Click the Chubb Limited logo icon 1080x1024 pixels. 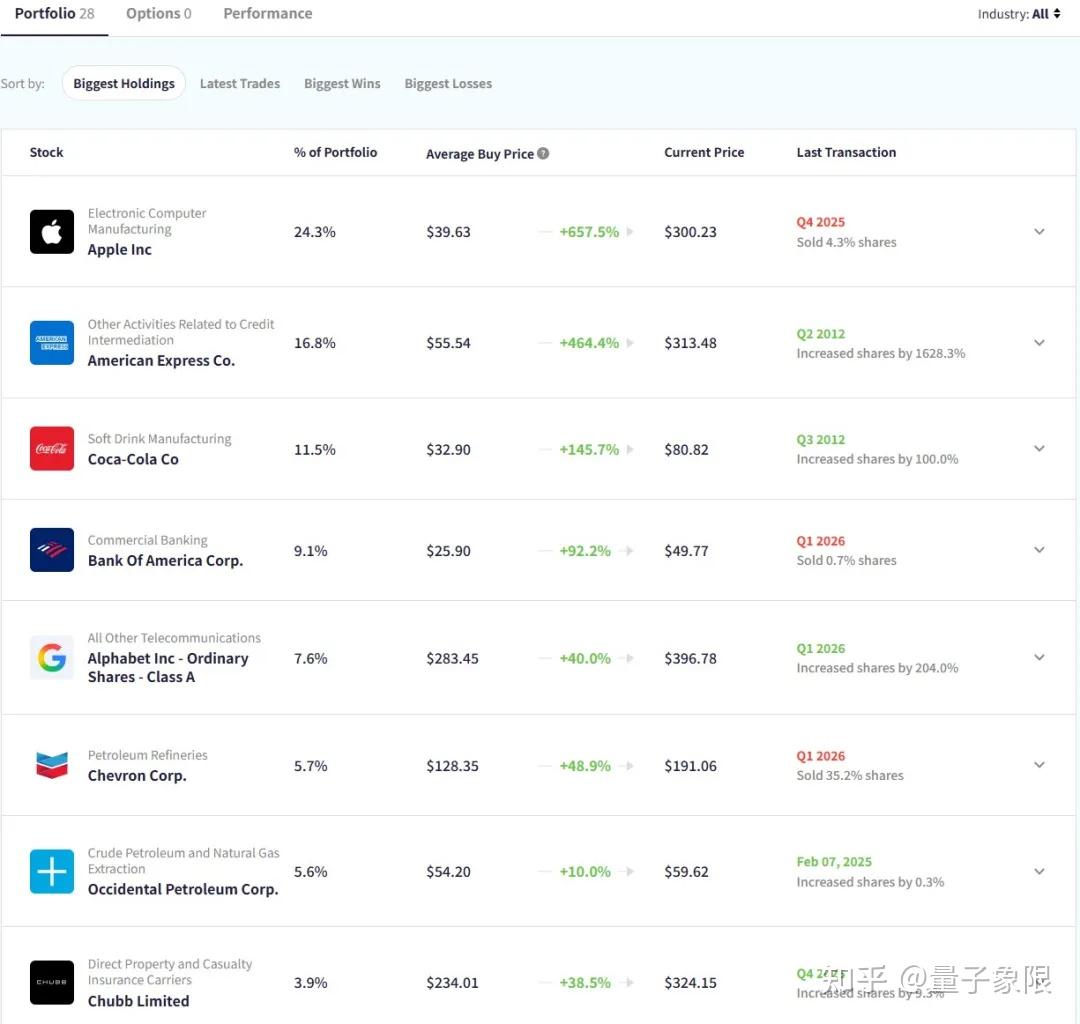coord(52,982)
